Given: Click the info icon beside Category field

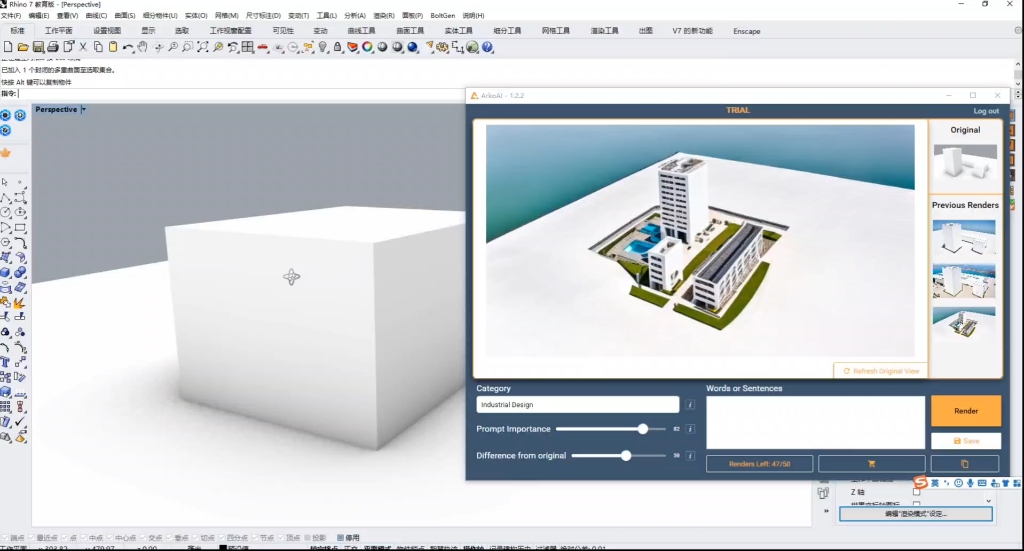Looking at the screenshot, I should coord(690,405).
